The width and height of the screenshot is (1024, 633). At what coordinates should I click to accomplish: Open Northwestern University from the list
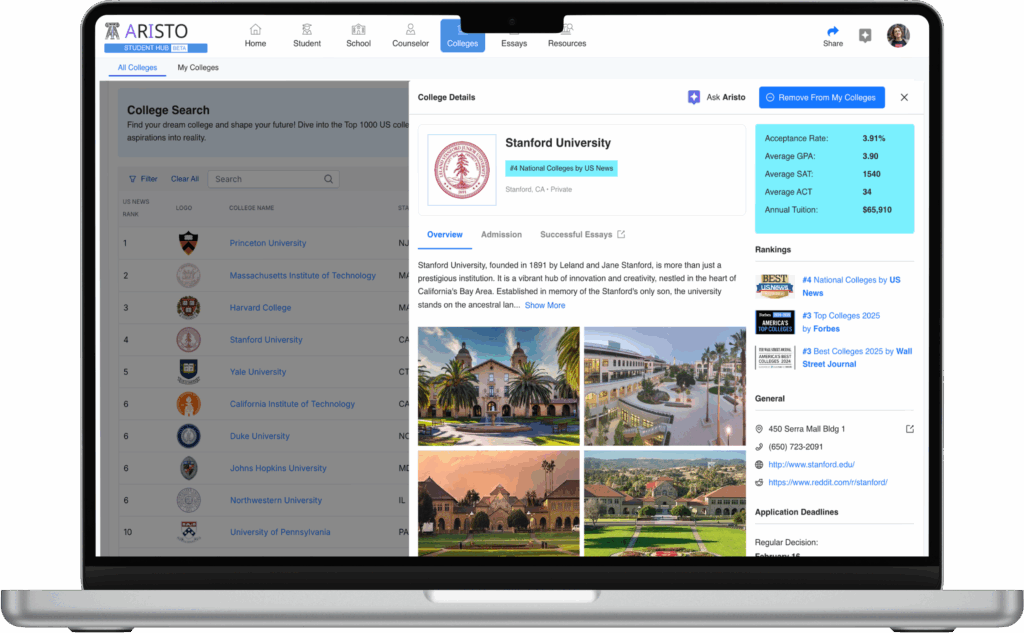click(x=276, y=500)
